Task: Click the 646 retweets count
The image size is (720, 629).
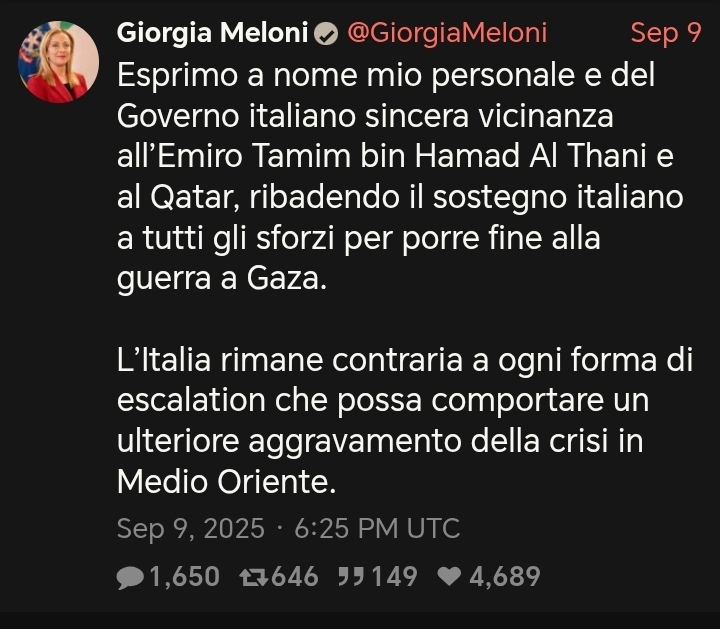Action: [x=295, y=577]
